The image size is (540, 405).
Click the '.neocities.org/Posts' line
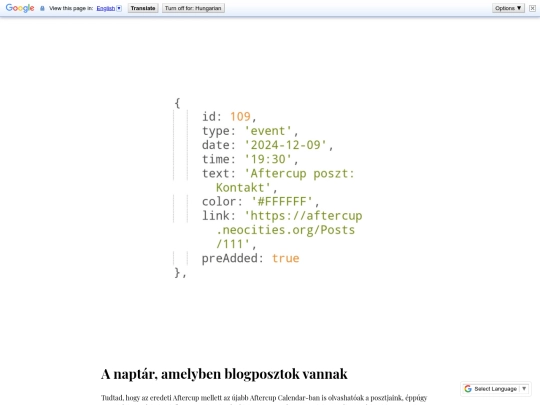285,230
